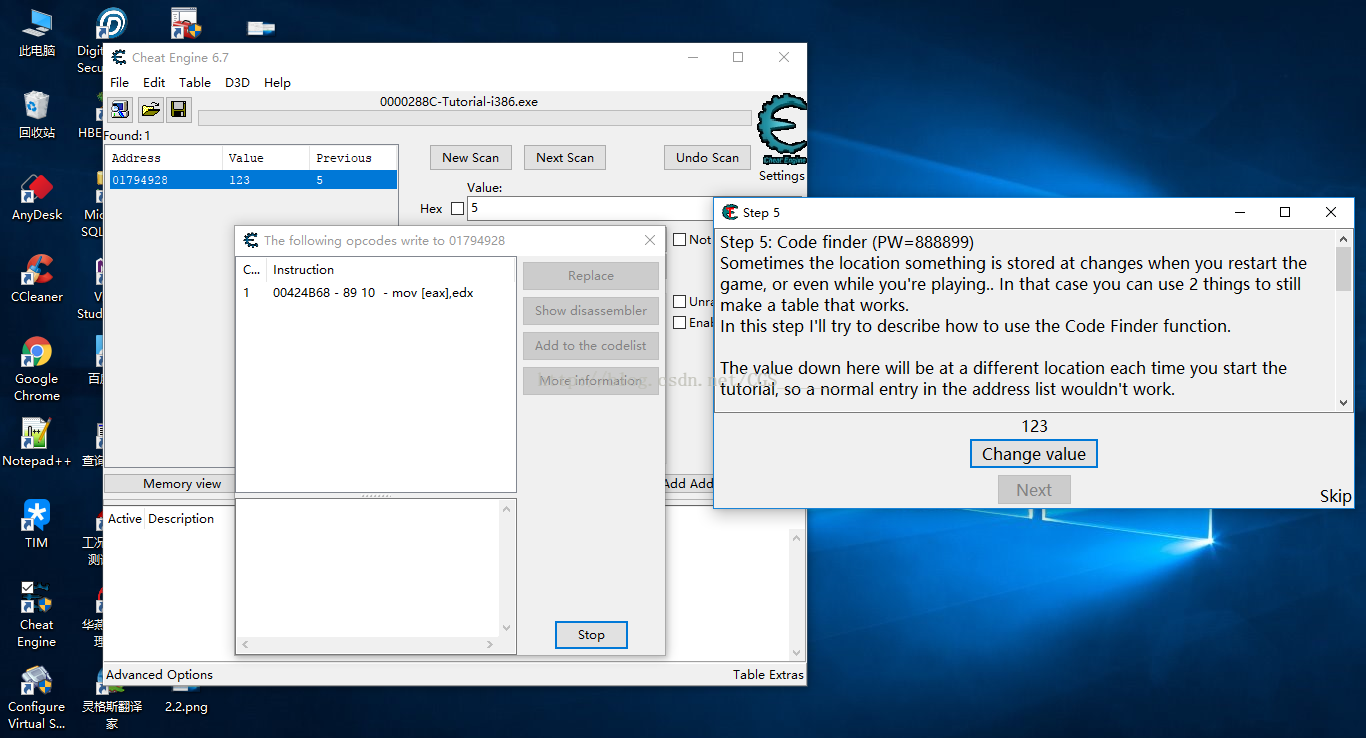Click the Instruction column header

pyautogui.click(x=391, y=270)
